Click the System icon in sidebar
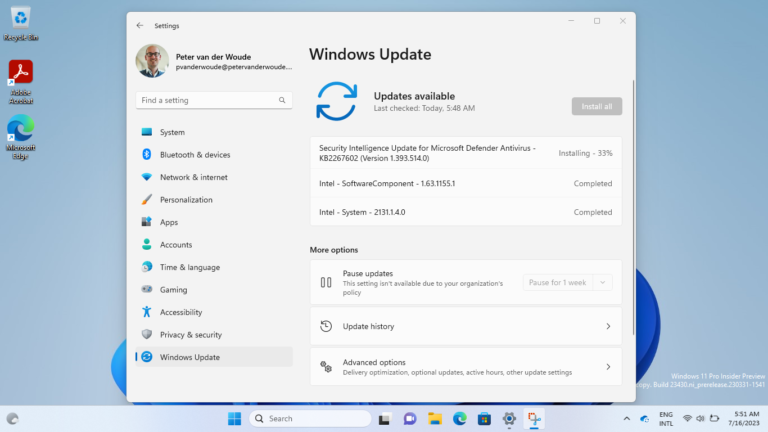768x432 pixels. [x=147, y=132]
